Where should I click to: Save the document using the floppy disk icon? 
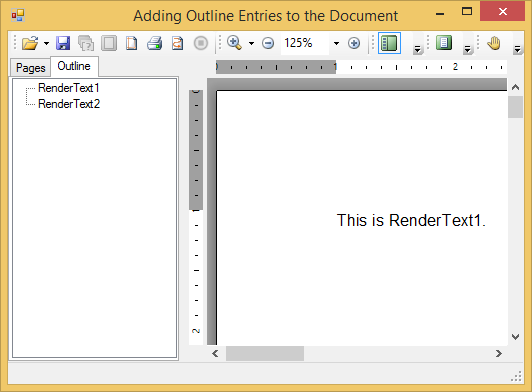tap(63, 43)
